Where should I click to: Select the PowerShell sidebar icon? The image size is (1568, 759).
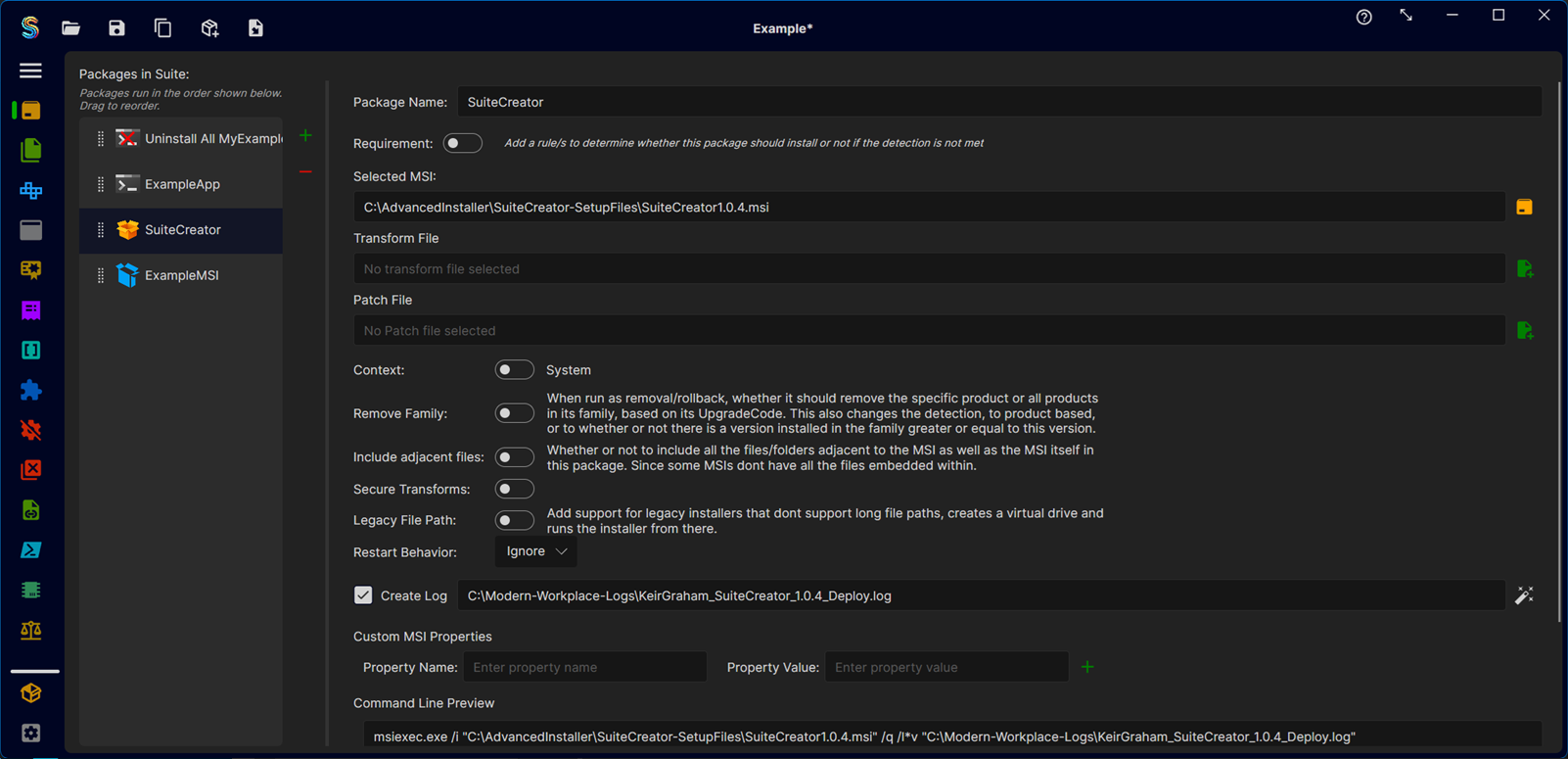click(30, 550)
